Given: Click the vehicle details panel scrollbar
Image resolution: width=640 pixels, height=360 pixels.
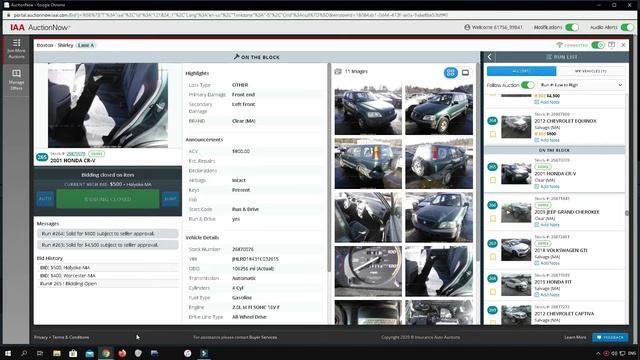Looking at the screenshot, I should pos(329,167).
